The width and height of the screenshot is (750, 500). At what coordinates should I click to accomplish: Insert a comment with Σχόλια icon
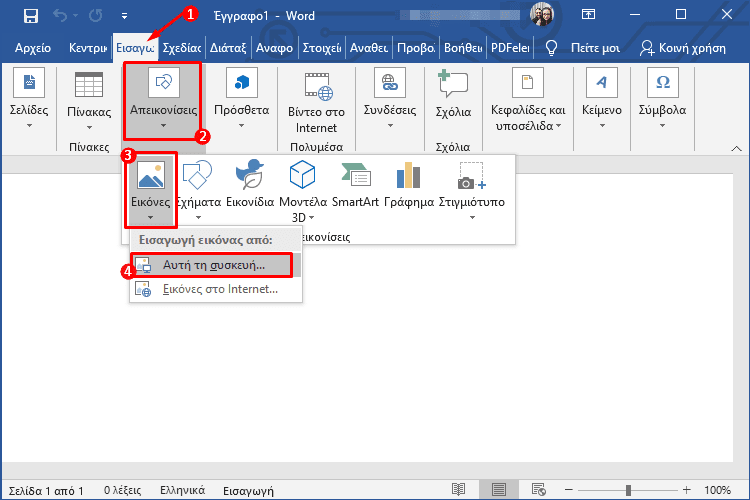(x=452, y=83)
